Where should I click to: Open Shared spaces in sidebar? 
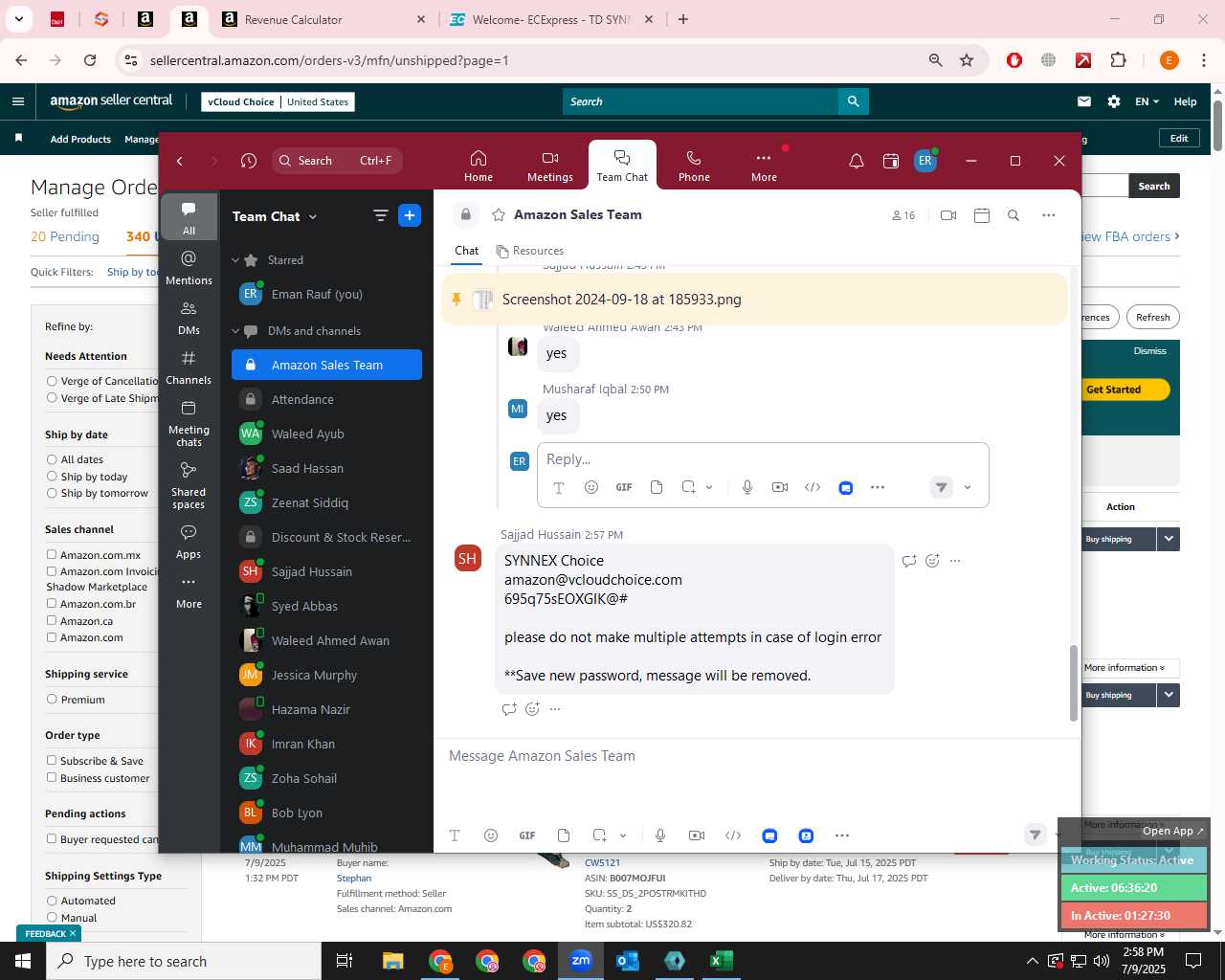click(189, 485)
